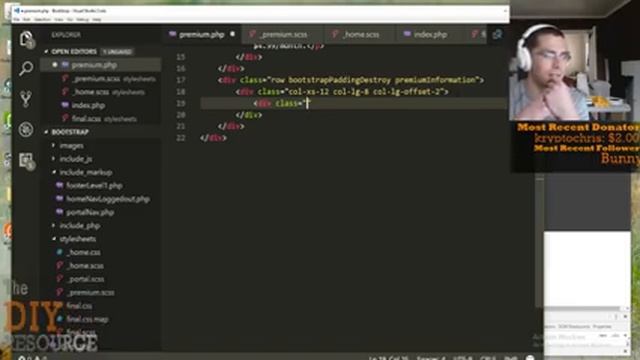The image size is (640, 360).
Task: Open _premium.scss in stylesheets folder tree
Action: coord(91,292)
